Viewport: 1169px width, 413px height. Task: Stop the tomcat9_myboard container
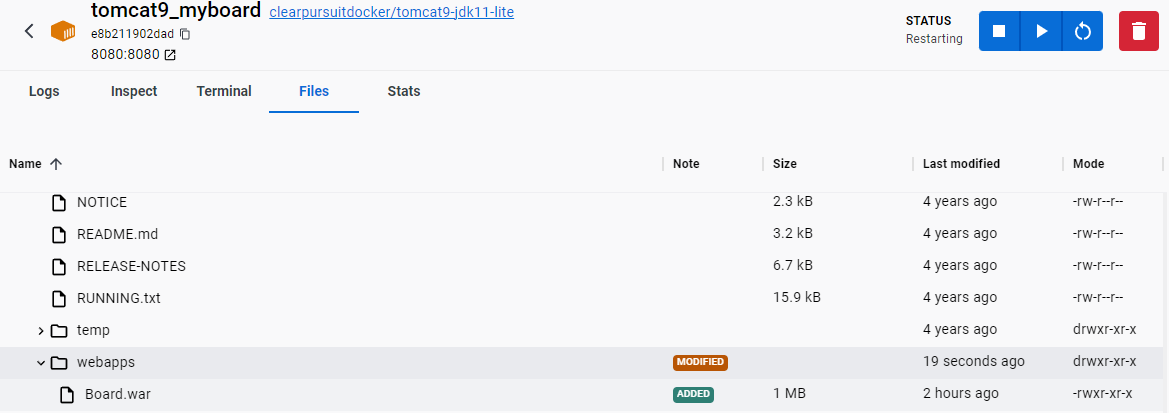pyautogui.click(x=999, y=31)
